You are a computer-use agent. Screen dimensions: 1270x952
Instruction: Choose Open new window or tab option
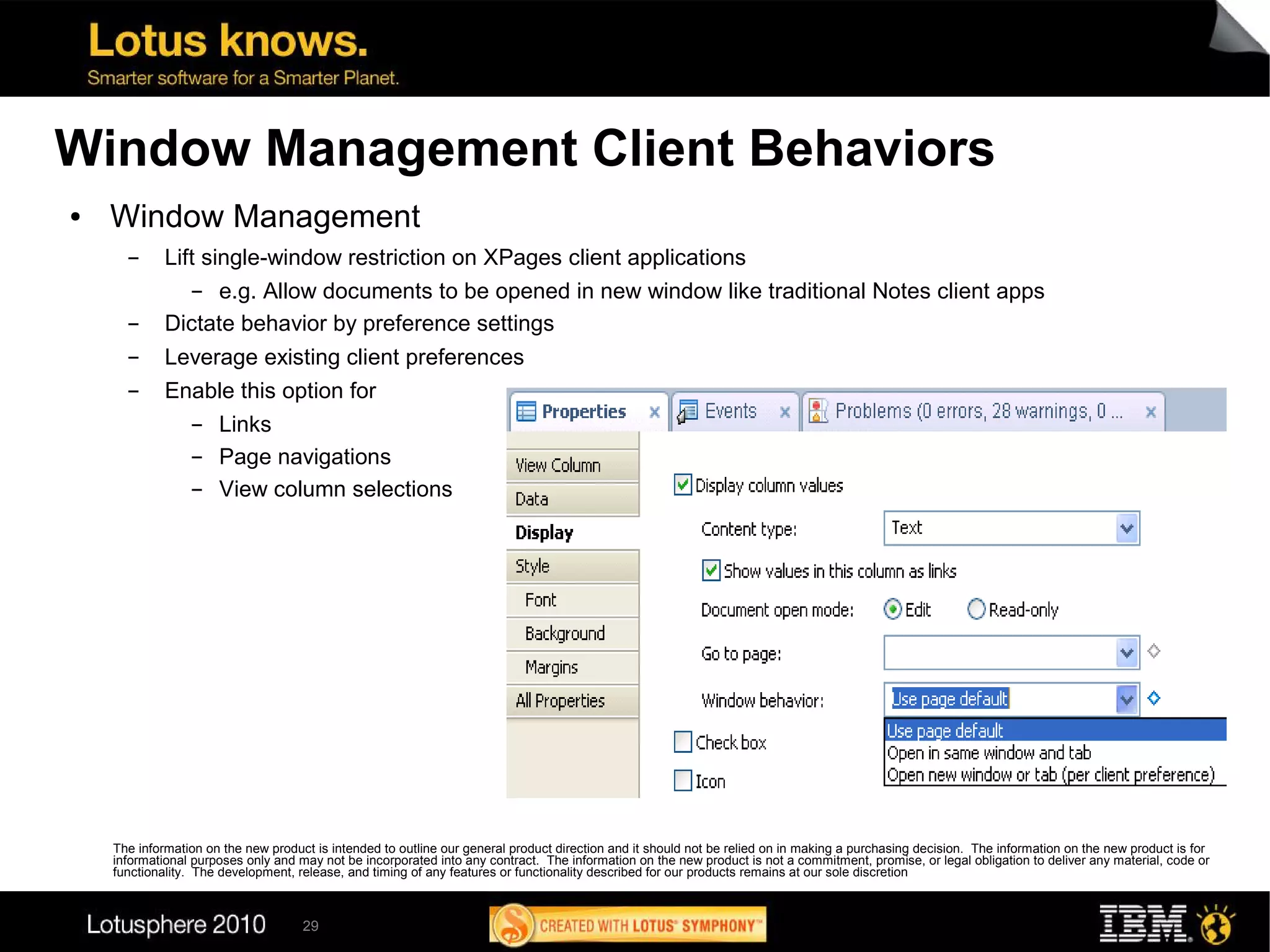coord(1055,775)
